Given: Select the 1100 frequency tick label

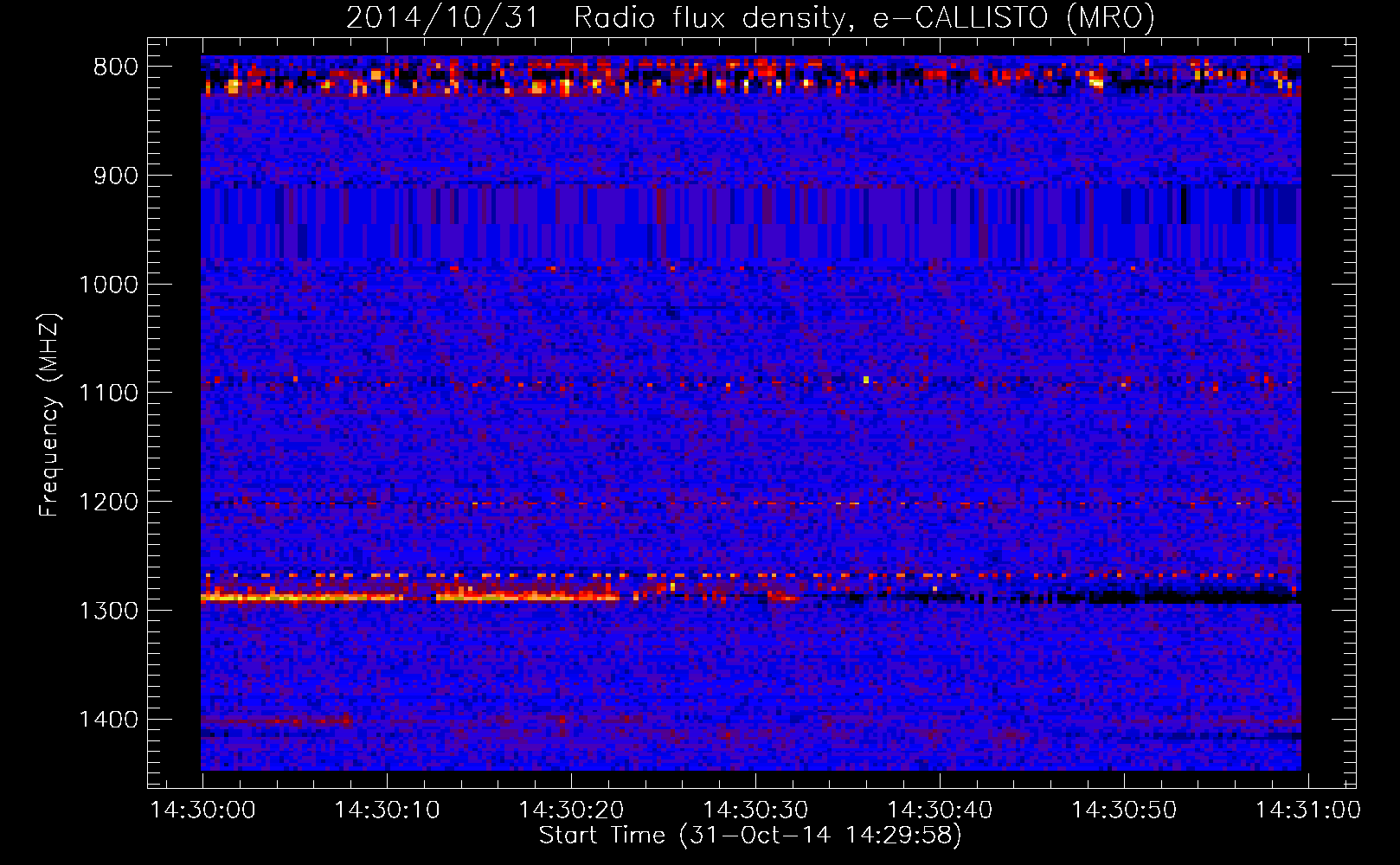Looking at the screenshot, I should pyautogui.click(x=108, y=393).
